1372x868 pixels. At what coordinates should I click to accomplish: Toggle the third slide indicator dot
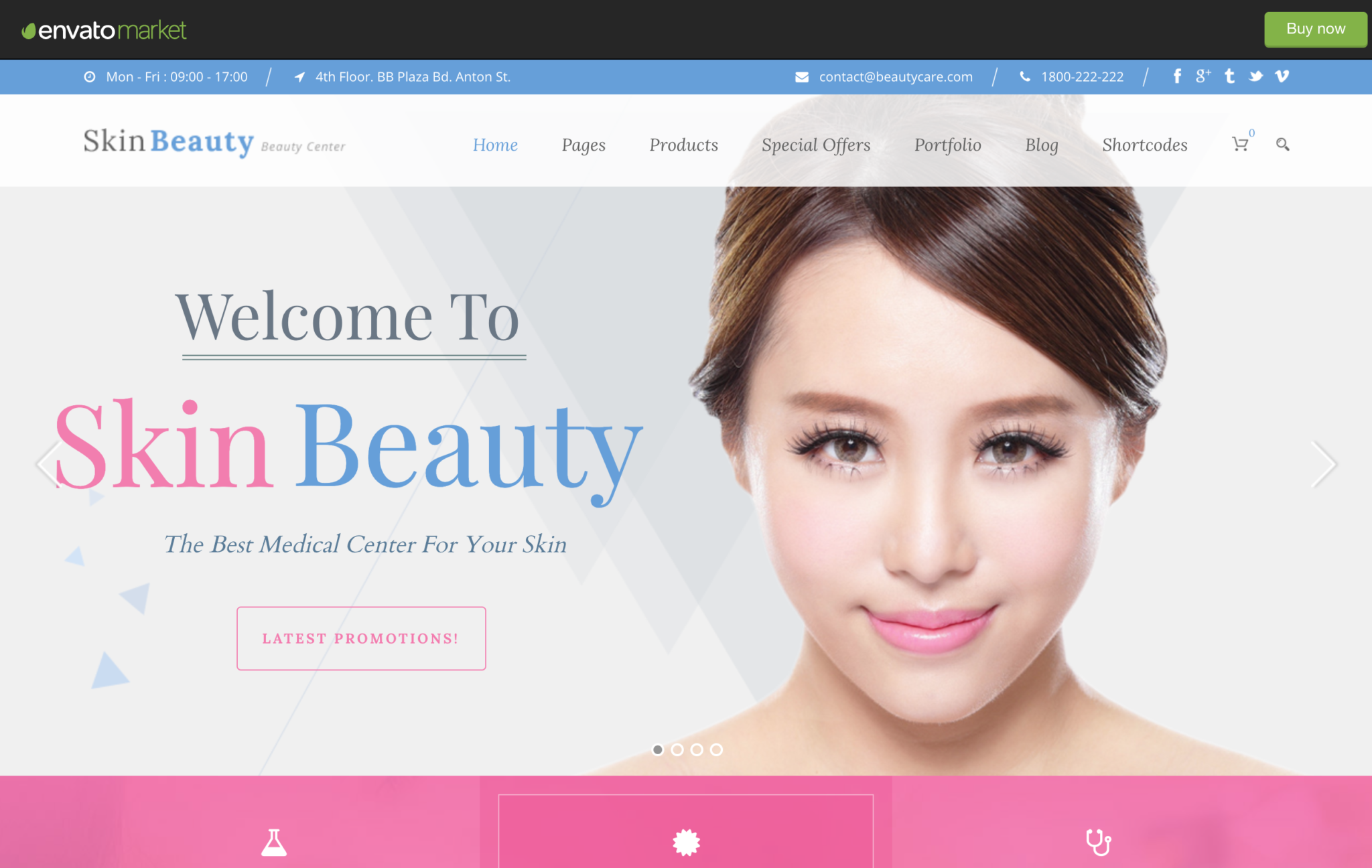pos(696,750)
